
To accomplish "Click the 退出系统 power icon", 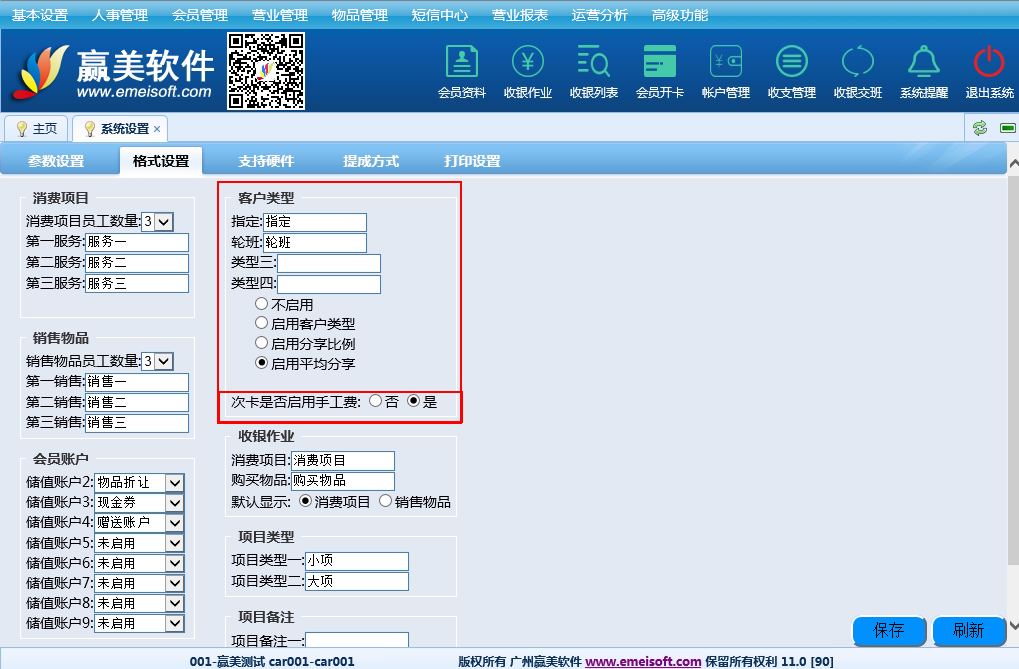I will point(989,62).
